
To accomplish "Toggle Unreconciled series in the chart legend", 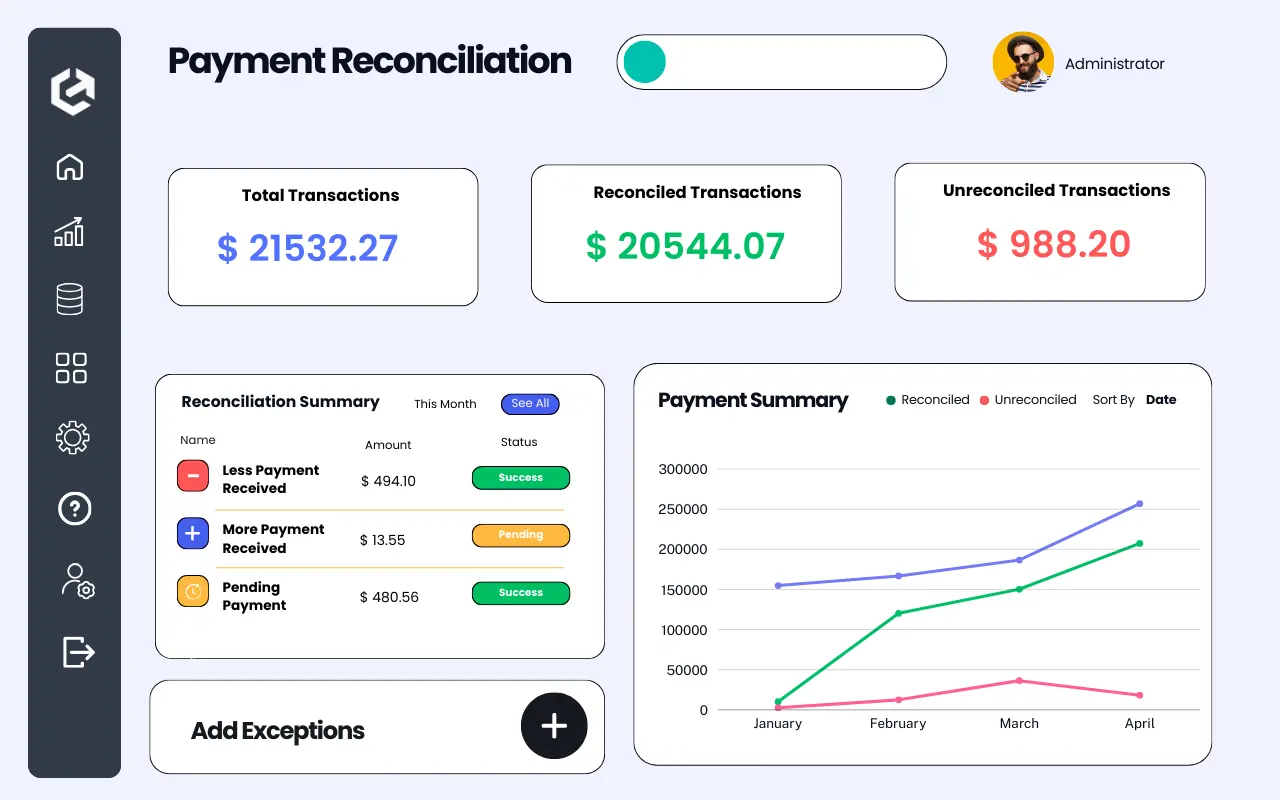I will [1028, 399].
